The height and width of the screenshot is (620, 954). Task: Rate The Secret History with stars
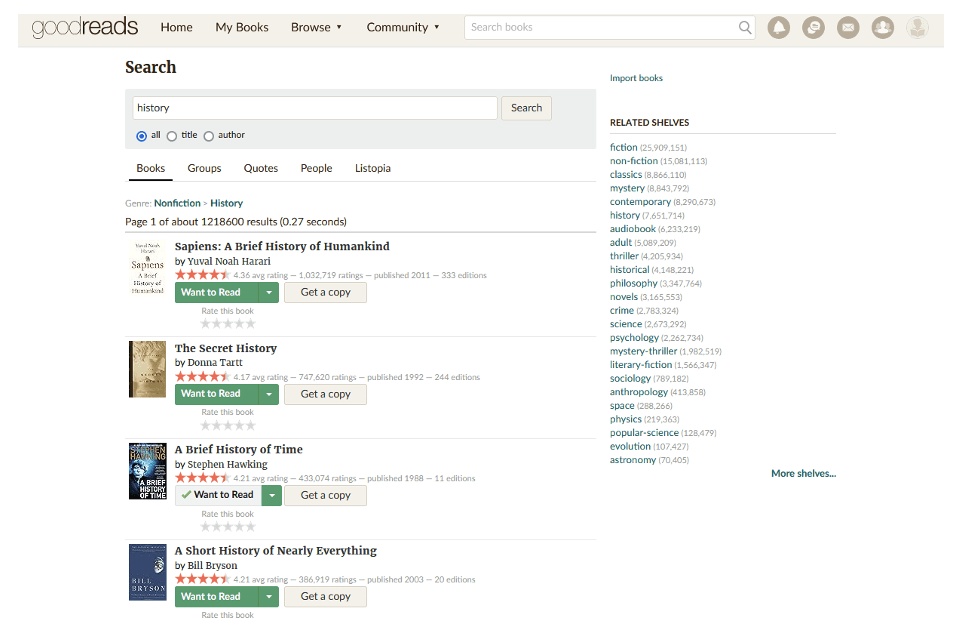[x=228, y=425]
